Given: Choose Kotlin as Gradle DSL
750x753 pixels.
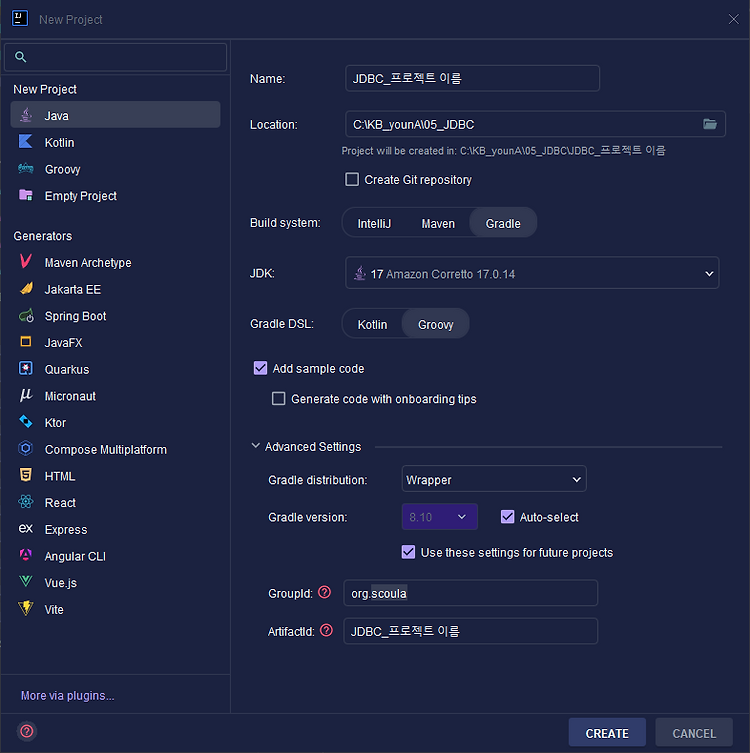Looking at the screenshot, I should [x=372, y=324].
